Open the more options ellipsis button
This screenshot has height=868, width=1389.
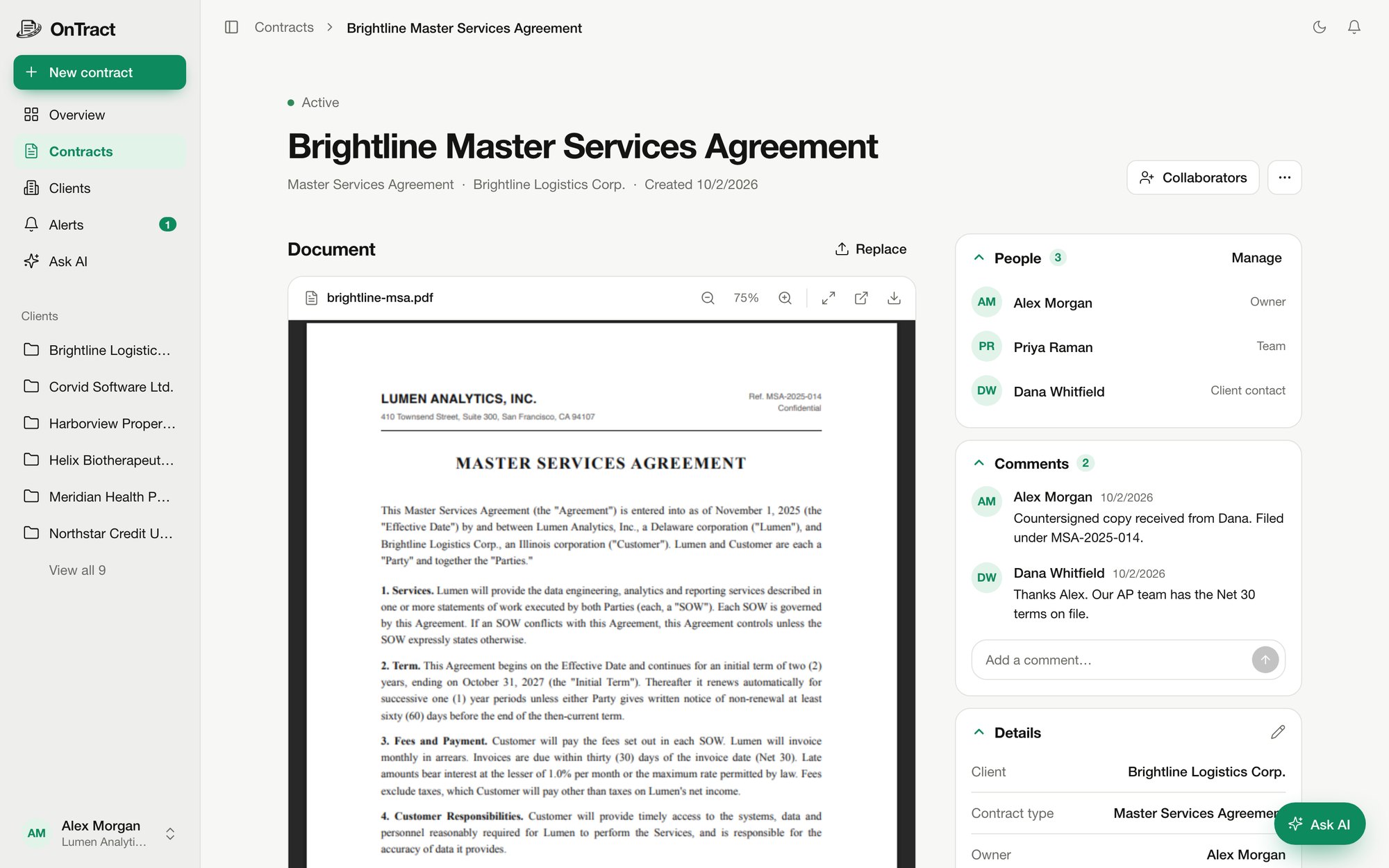pyautogui.click(x=1285, y=178)
